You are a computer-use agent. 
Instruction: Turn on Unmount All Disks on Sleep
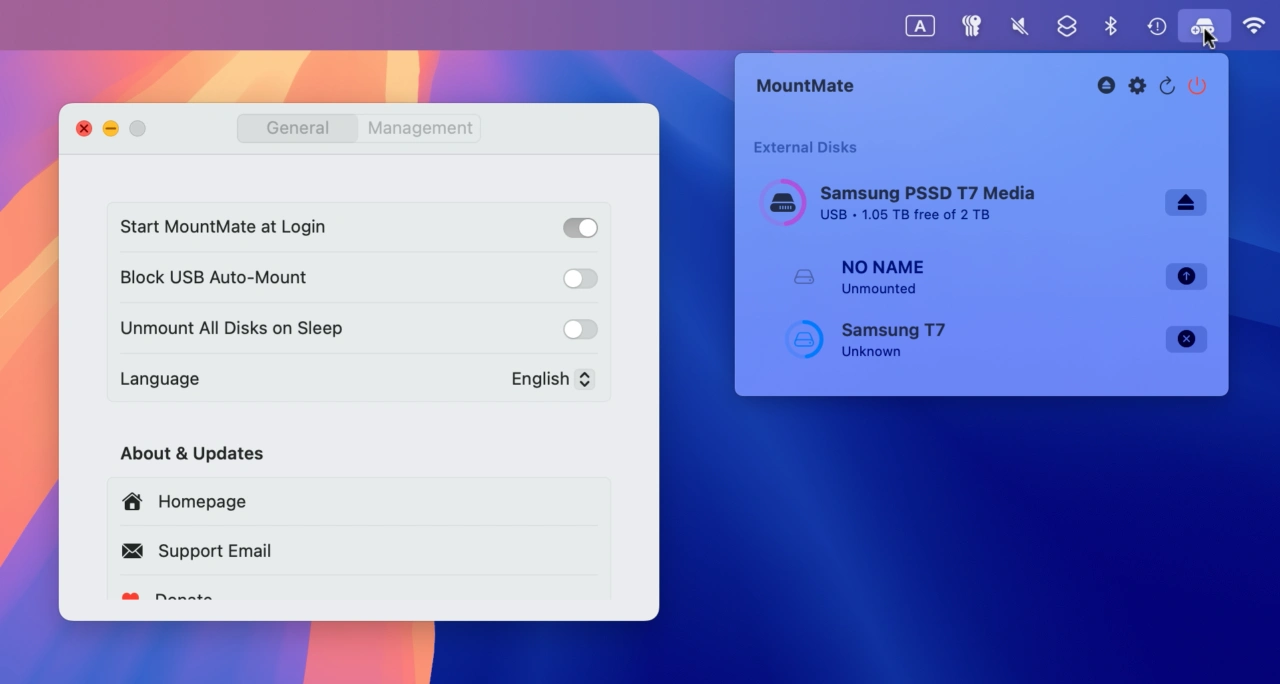pyautogui.click(x=580, y=330)
